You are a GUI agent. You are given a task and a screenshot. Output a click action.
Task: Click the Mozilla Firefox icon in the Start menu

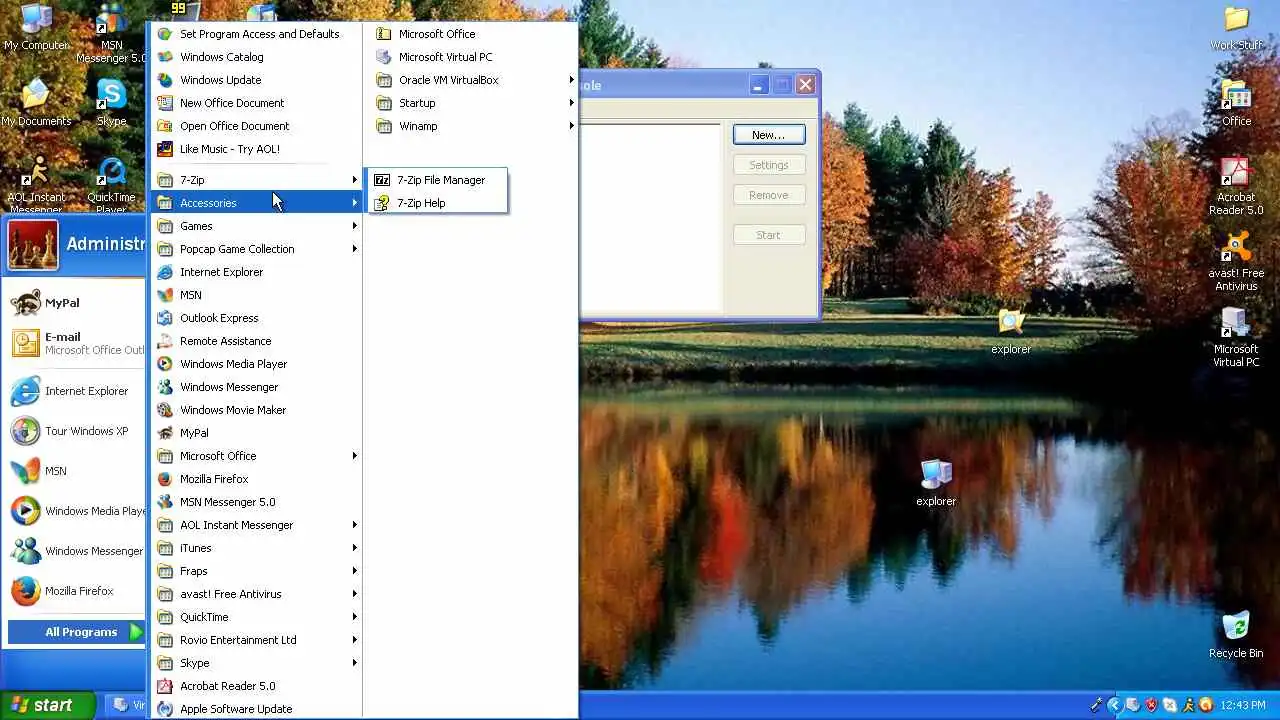(25, 591)
